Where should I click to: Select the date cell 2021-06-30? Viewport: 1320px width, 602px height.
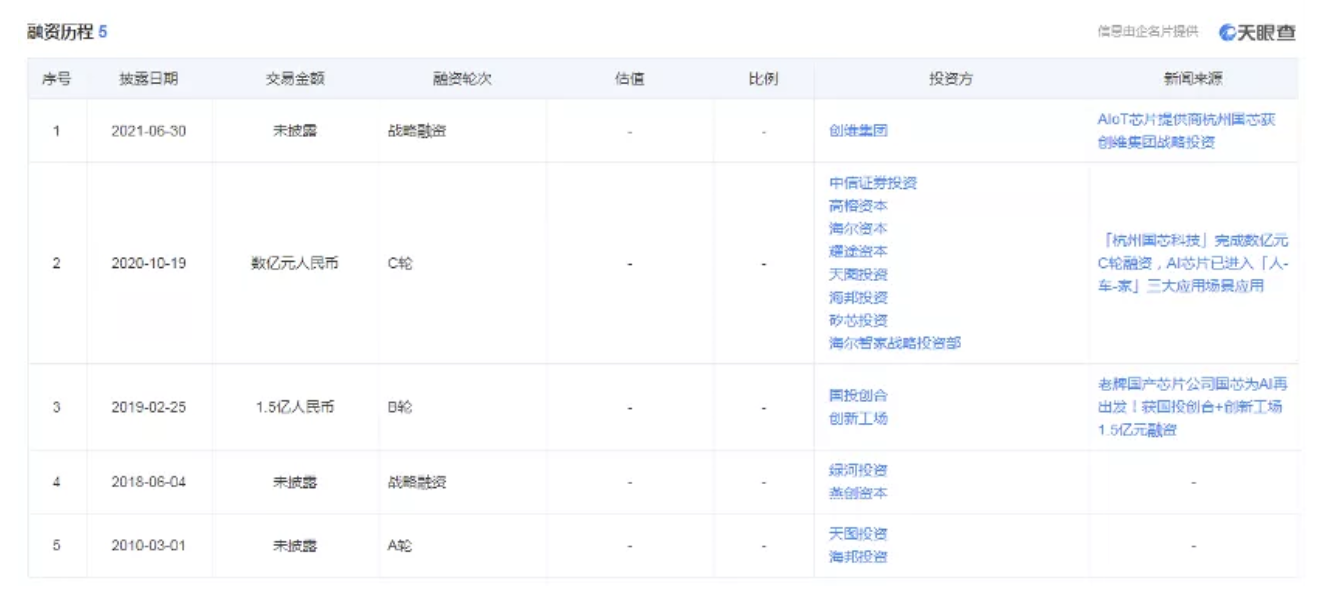149,131
